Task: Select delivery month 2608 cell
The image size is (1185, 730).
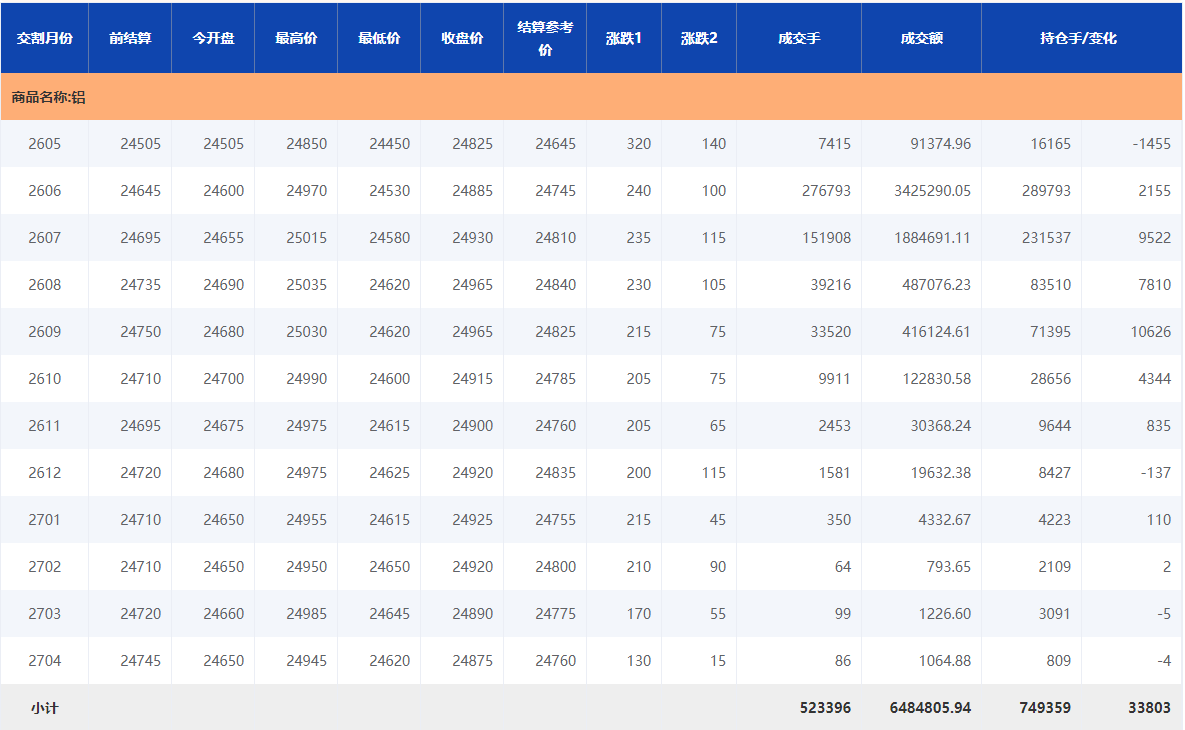Action: (x=45, y=284)
